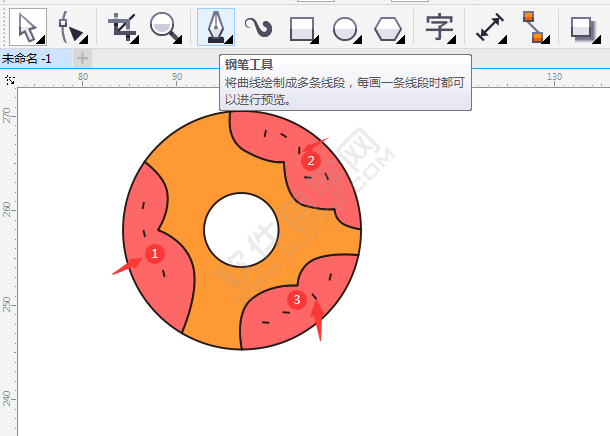Image resolution: width=610 pixels, height=436 pixels.
Task: Select the Pen tool
Action: [215, 26]
